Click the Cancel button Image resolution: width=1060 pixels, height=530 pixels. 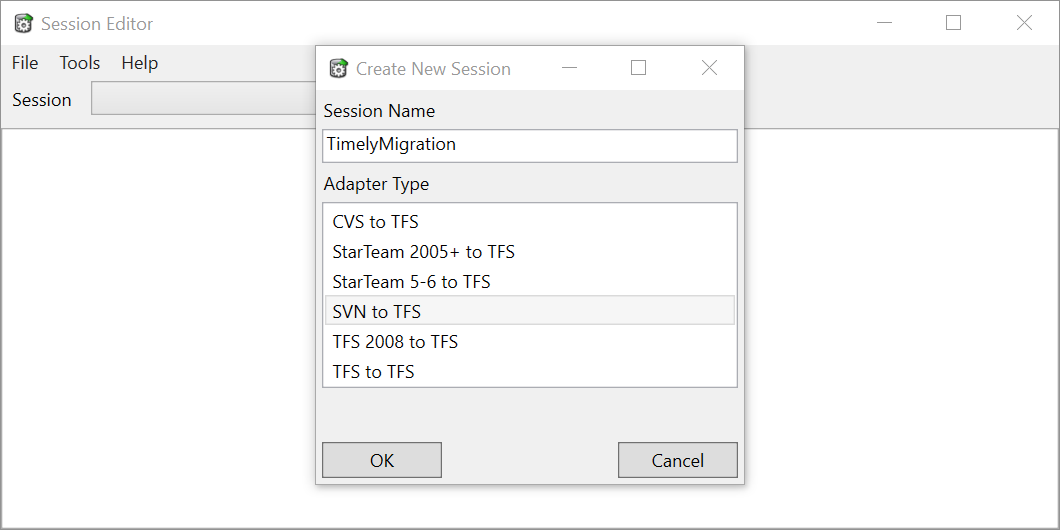pos(677,460)
